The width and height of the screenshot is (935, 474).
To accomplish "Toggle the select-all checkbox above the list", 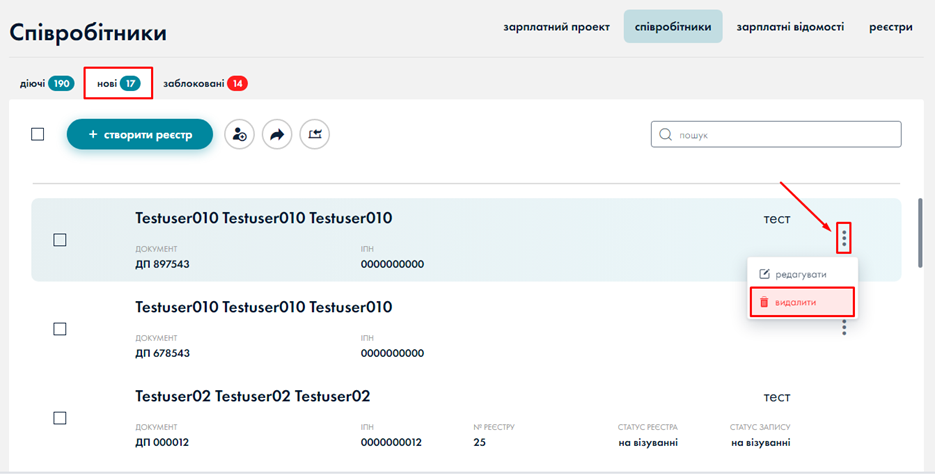I will click(x=38, y=134).
